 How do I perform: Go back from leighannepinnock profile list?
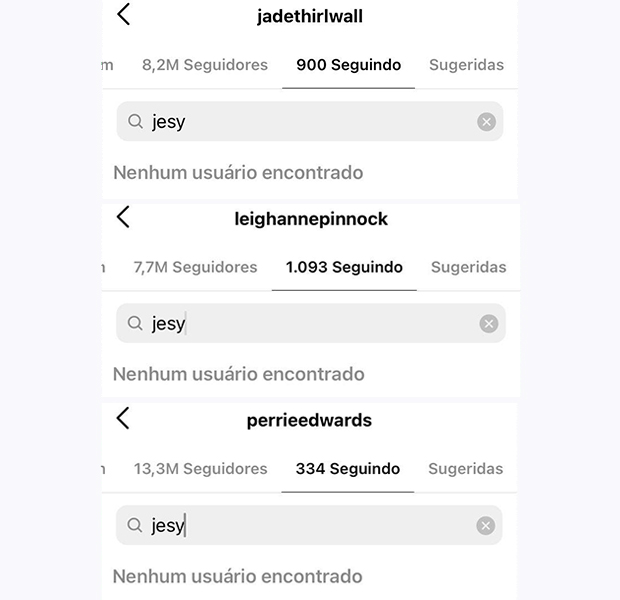point(123,217)
